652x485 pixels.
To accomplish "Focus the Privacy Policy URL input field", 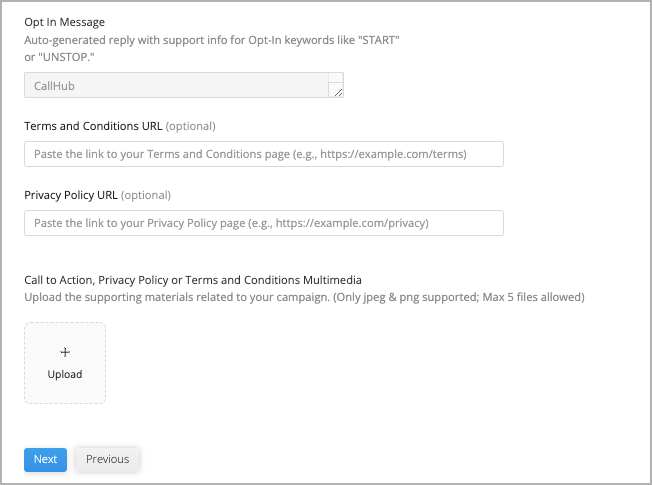I will click(264, 223).
